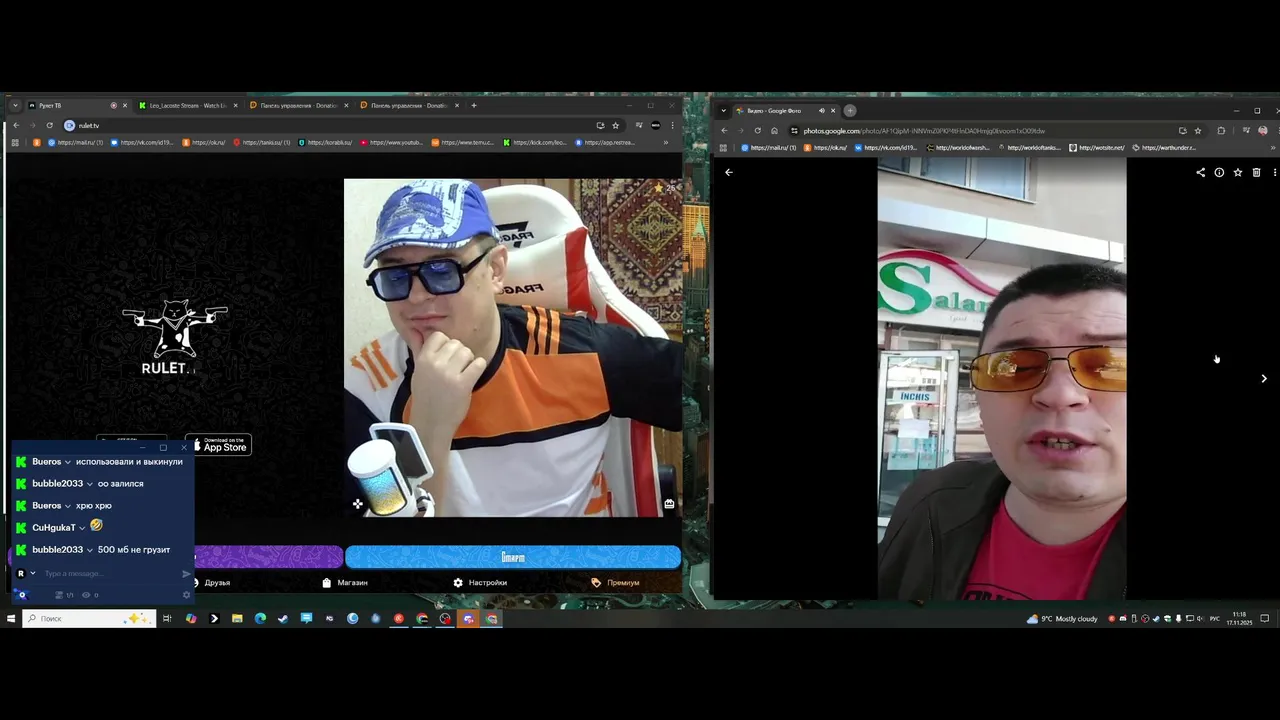Reload the rulet.tv page
The width and height of the screenshot is (1280, 720).
pos(49,125)
